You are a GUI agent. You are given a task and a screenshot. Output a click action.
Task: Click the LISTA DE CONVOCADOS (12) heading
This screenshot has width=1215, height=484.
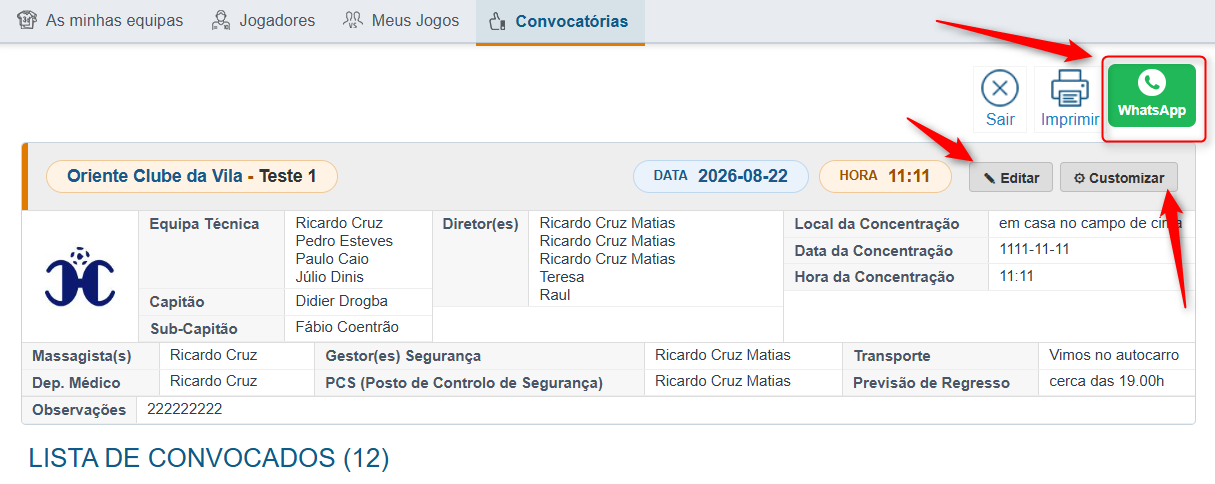(x=208, y=458)
